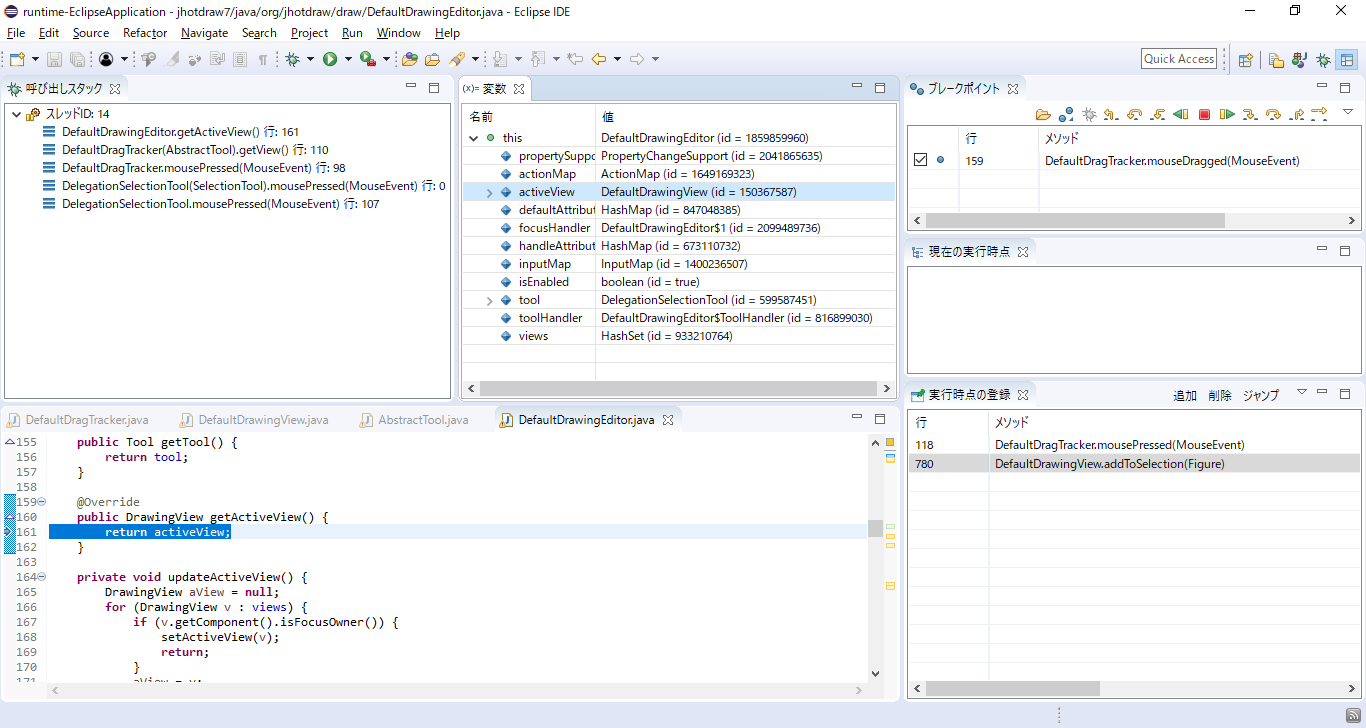The width and height of the screenshot is (1366, 728).
Task: Open the New file dropdown arrow
Action: (x=35, y=59)
